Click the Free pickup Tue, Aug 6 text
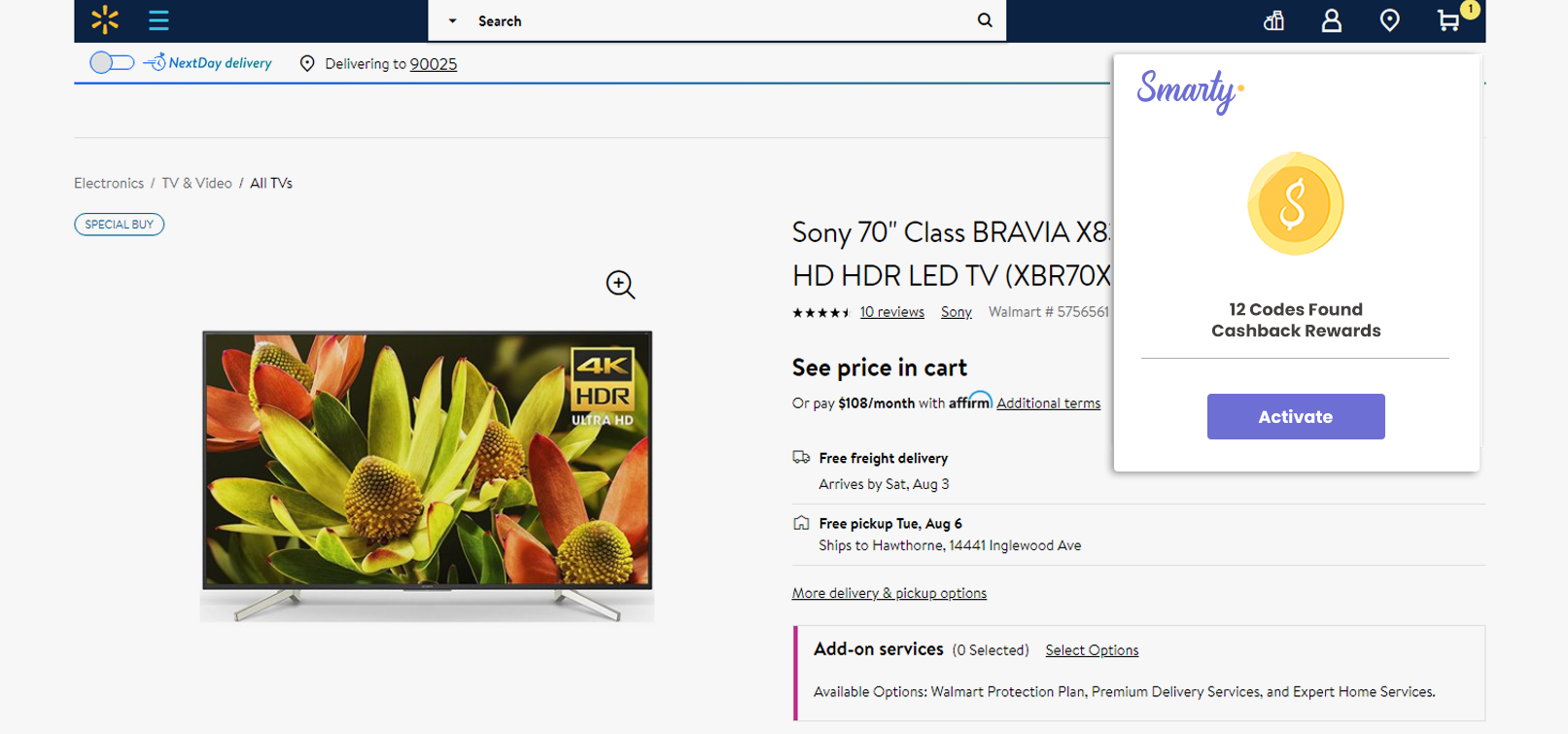The height and width of the screenshot is (734, 1568). [890, 523]
